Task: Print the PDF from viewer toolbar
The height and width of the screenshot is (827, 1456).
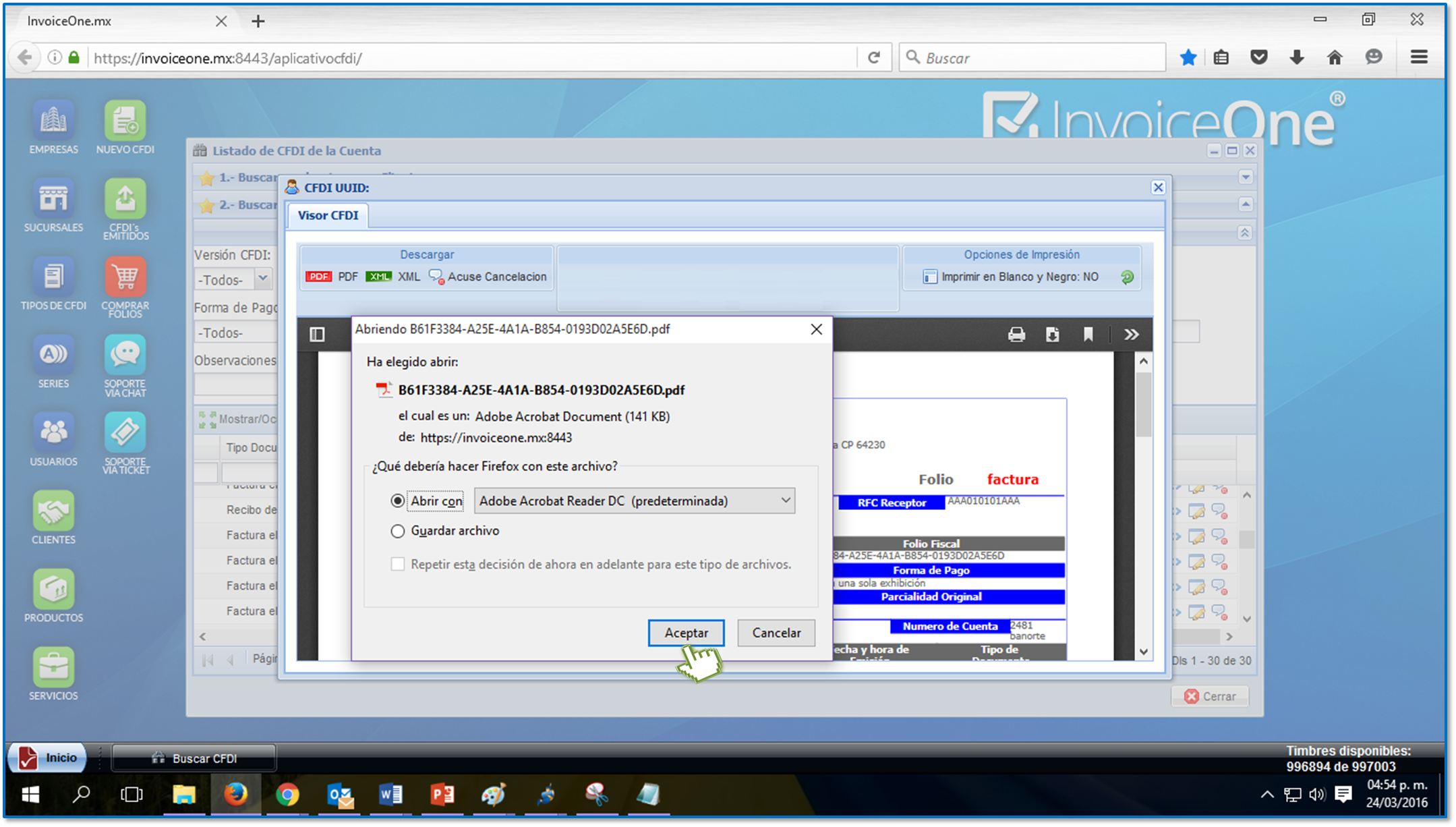Action: click(1016, 335)
